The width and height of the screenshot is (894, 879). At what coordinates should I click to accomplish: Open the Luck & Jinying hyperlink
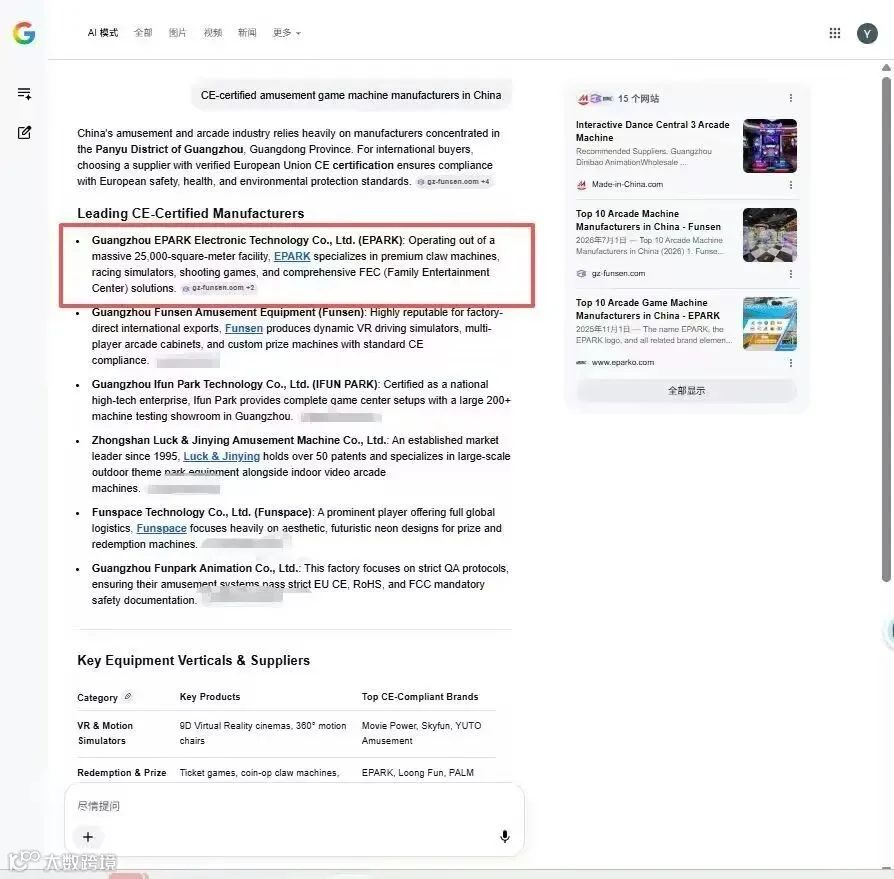tap(221, 456)
